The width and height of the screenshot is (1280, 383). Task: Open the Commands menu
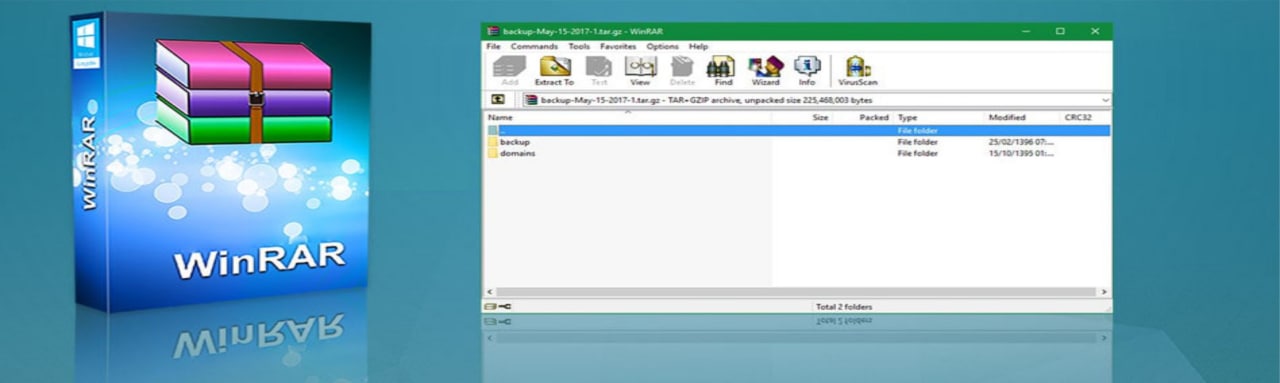coord(534,46)
